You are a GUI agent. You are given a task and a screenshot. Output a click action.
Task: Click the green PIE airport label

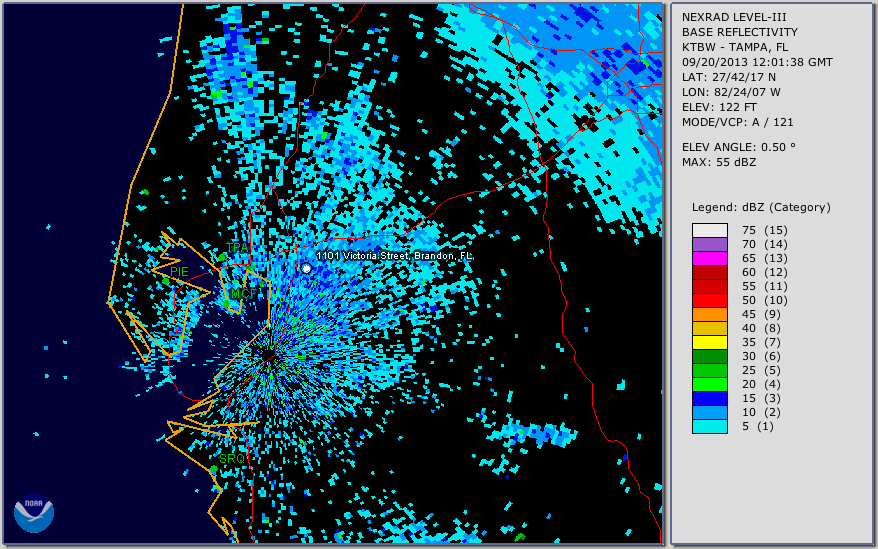179,272
